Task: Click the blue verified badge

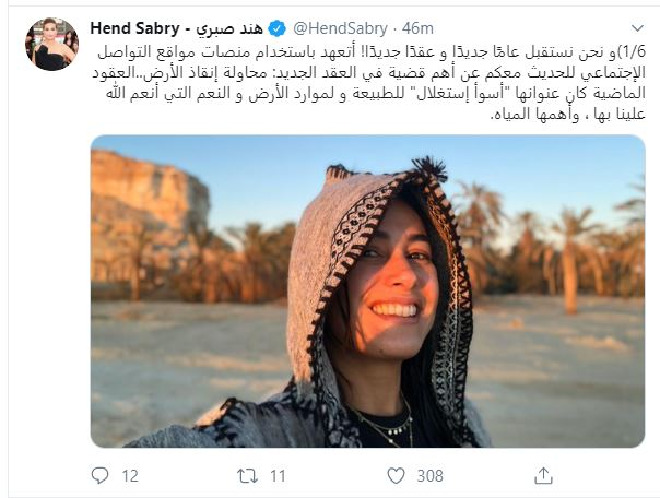Action: click(277, 29)
